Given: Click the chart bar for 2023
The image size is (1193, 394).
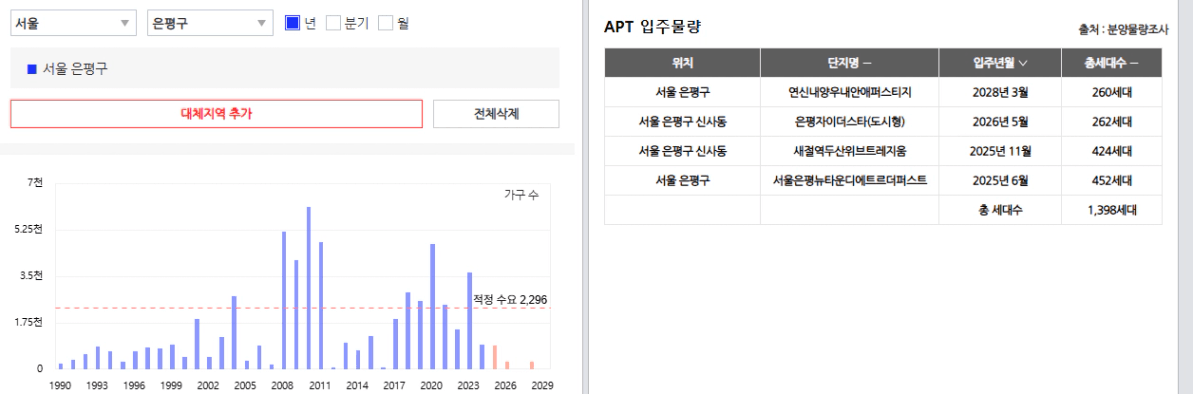Looking at the screenshot, I should (x=469, y=320).
